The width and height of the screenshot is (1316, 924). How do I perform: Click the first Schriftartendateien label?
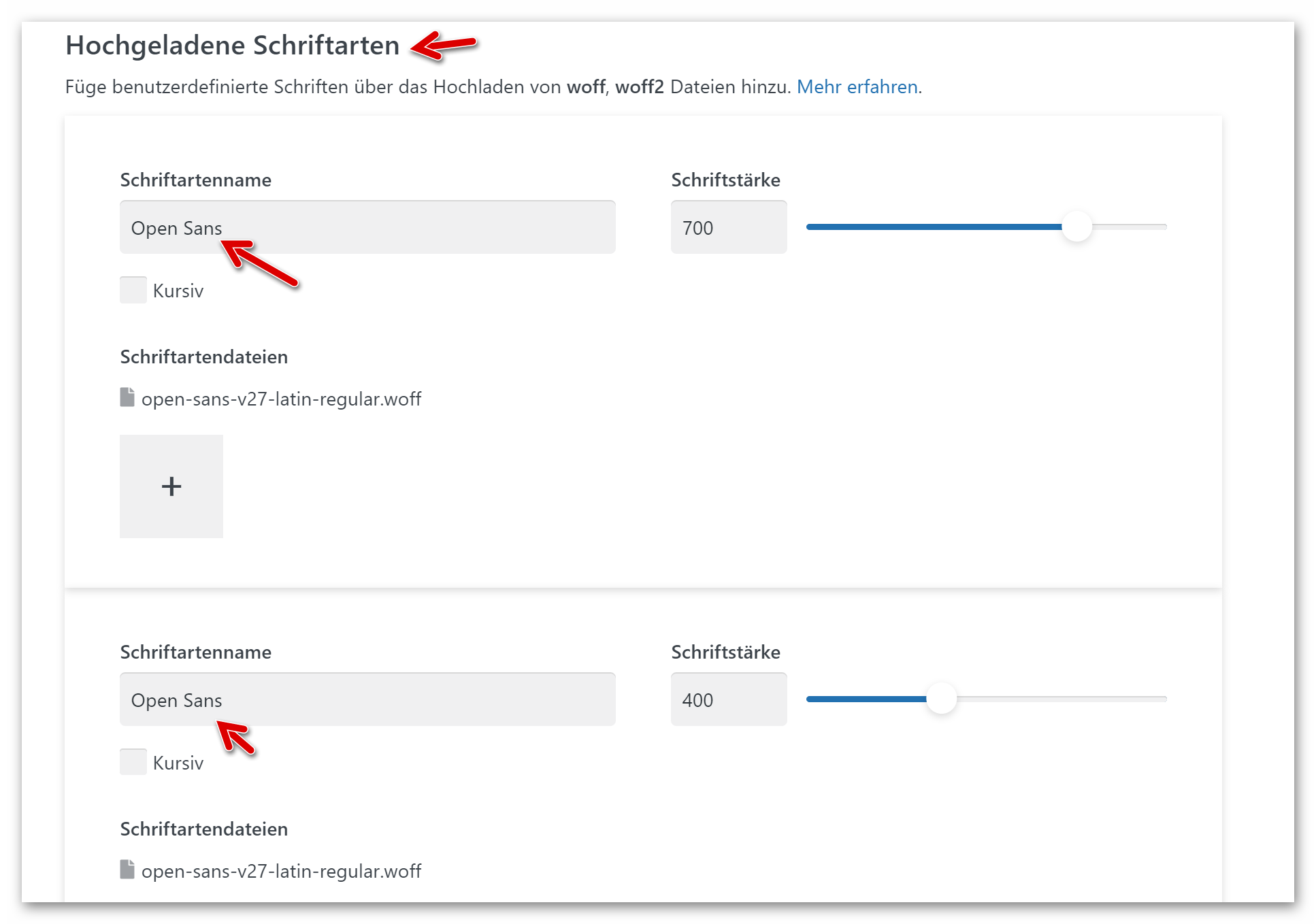pos(204,357)
